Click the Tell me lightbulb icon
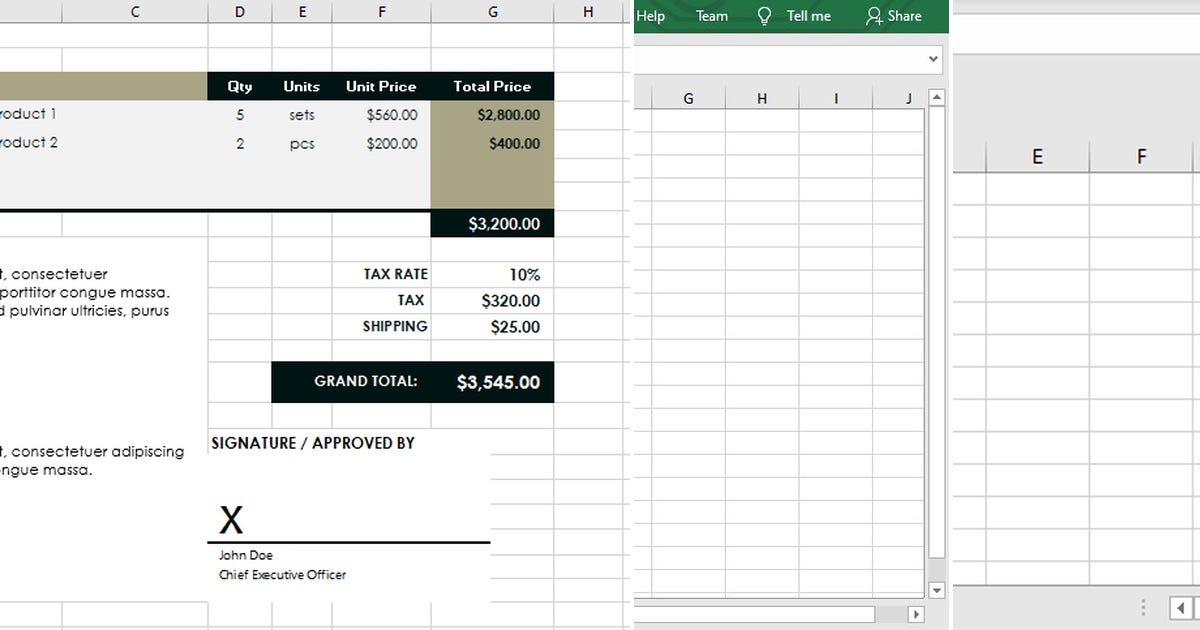This screenshot has height=630, width=1200. coord(765,15)
